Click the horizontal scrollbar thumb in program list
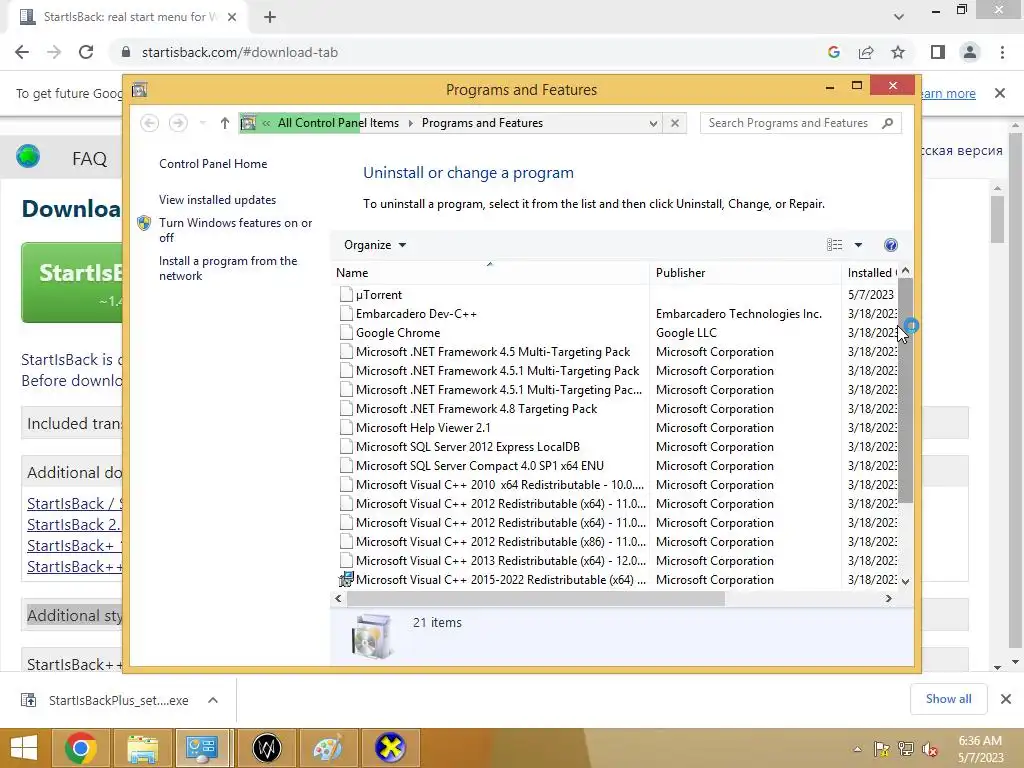The height and width of the screenshot is (768, 1024). click(536, 598)
